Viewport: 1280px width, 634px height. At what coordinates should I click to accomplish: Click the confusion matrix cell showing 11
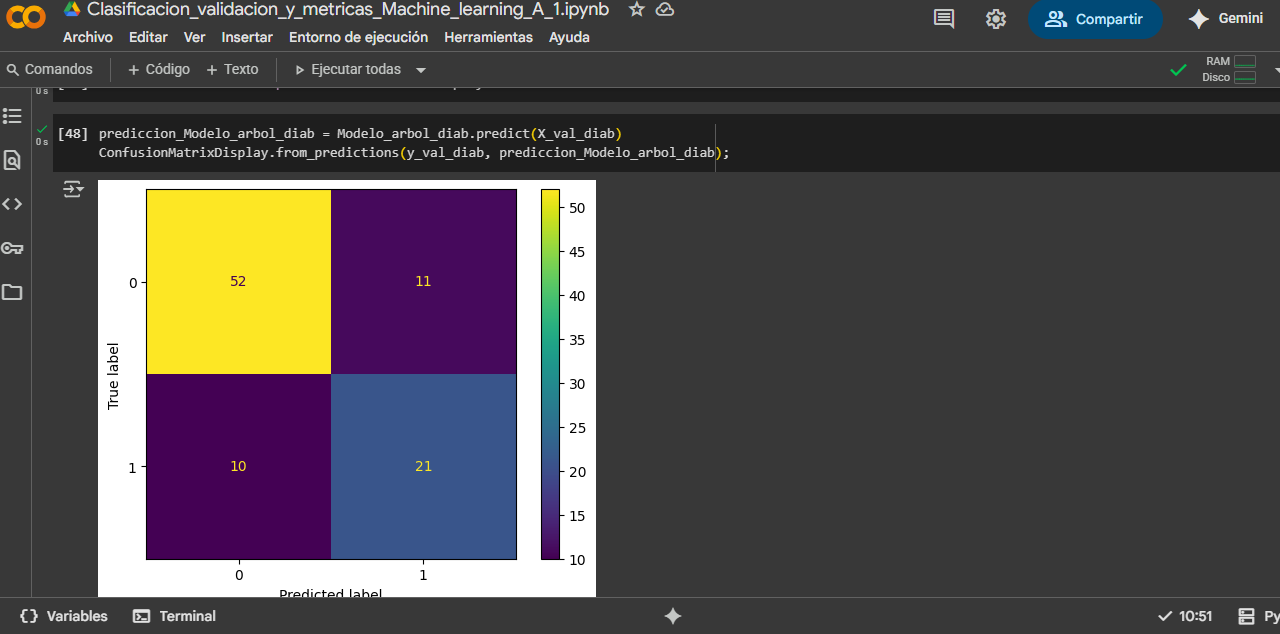pyautogui.click(x=423, y=281)
